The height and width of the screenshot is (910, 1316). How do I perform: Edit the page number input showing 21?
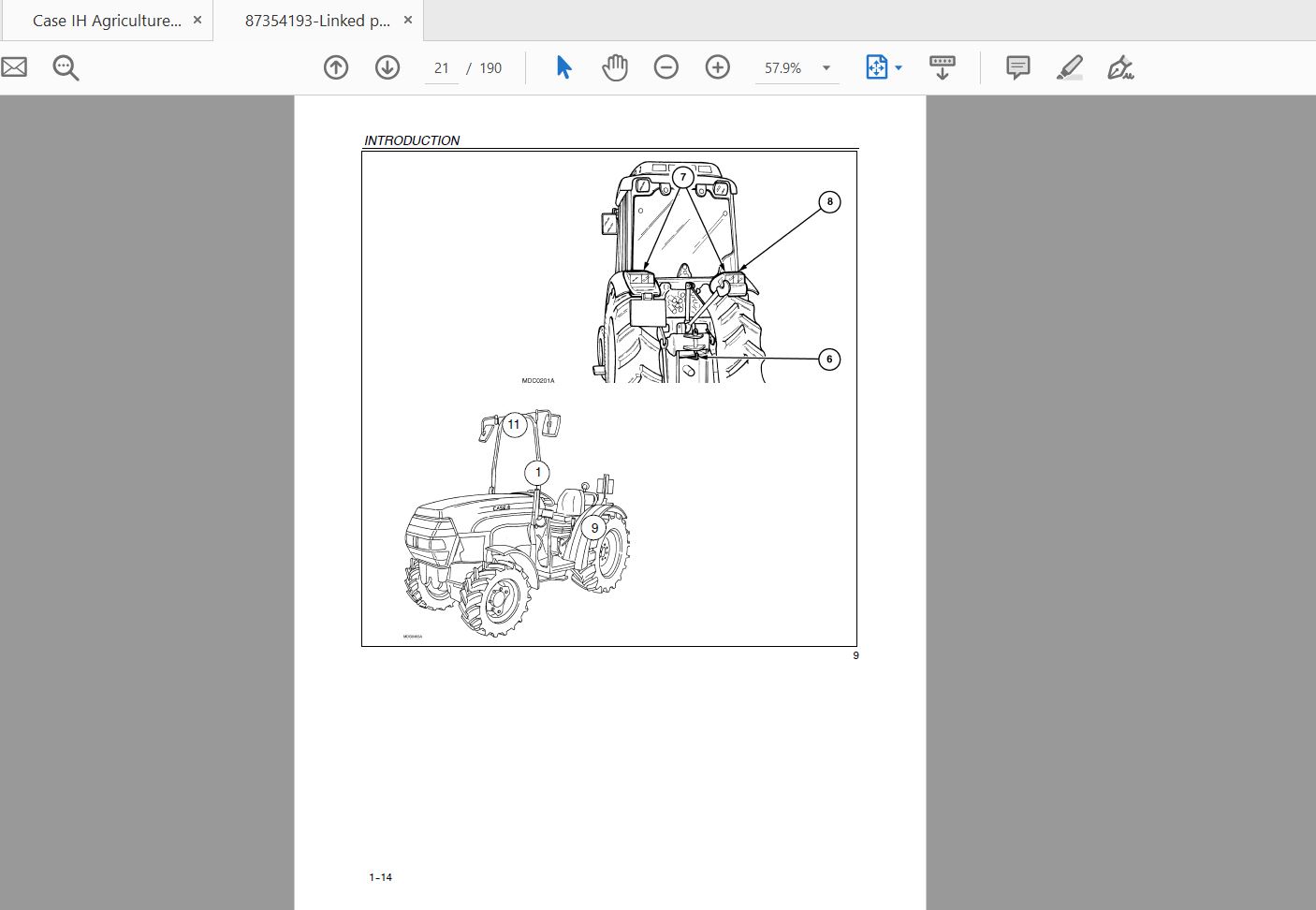[441, 67]
